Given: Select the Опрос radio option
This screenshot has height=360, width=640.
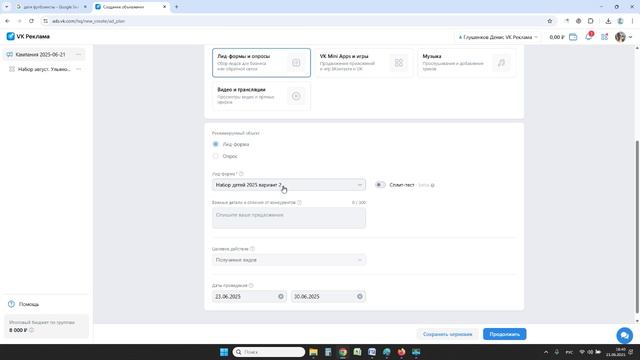Looking at the screenshot, I should (216, 156).
